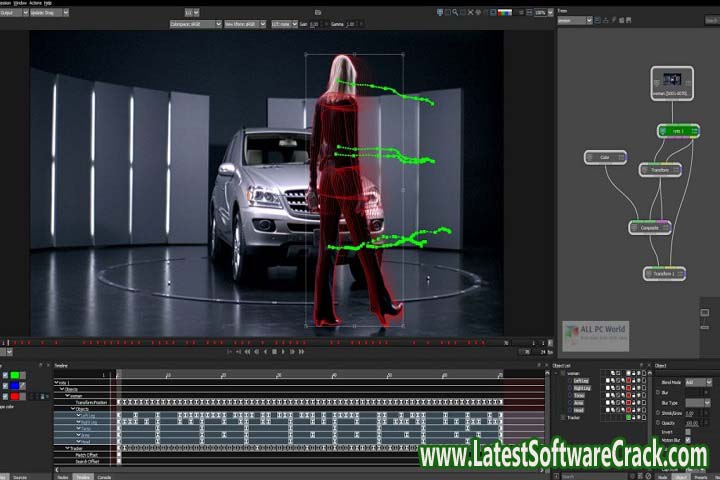Click the red color box for Left Leg
The width and height of the screenshot is (720, 480).
[629, 381]
